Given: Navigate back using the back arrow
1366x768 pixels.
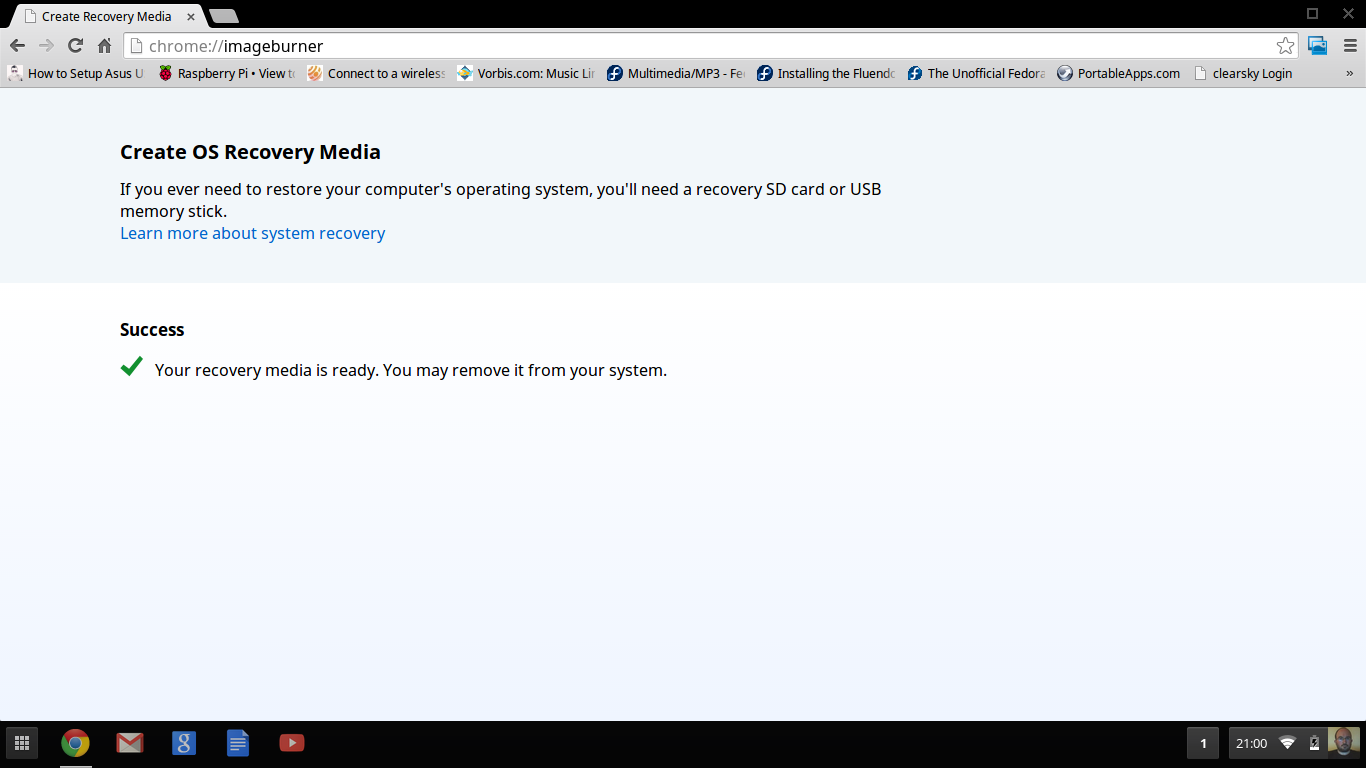Looking at the screenshot, I should click(x=17, y=45).
